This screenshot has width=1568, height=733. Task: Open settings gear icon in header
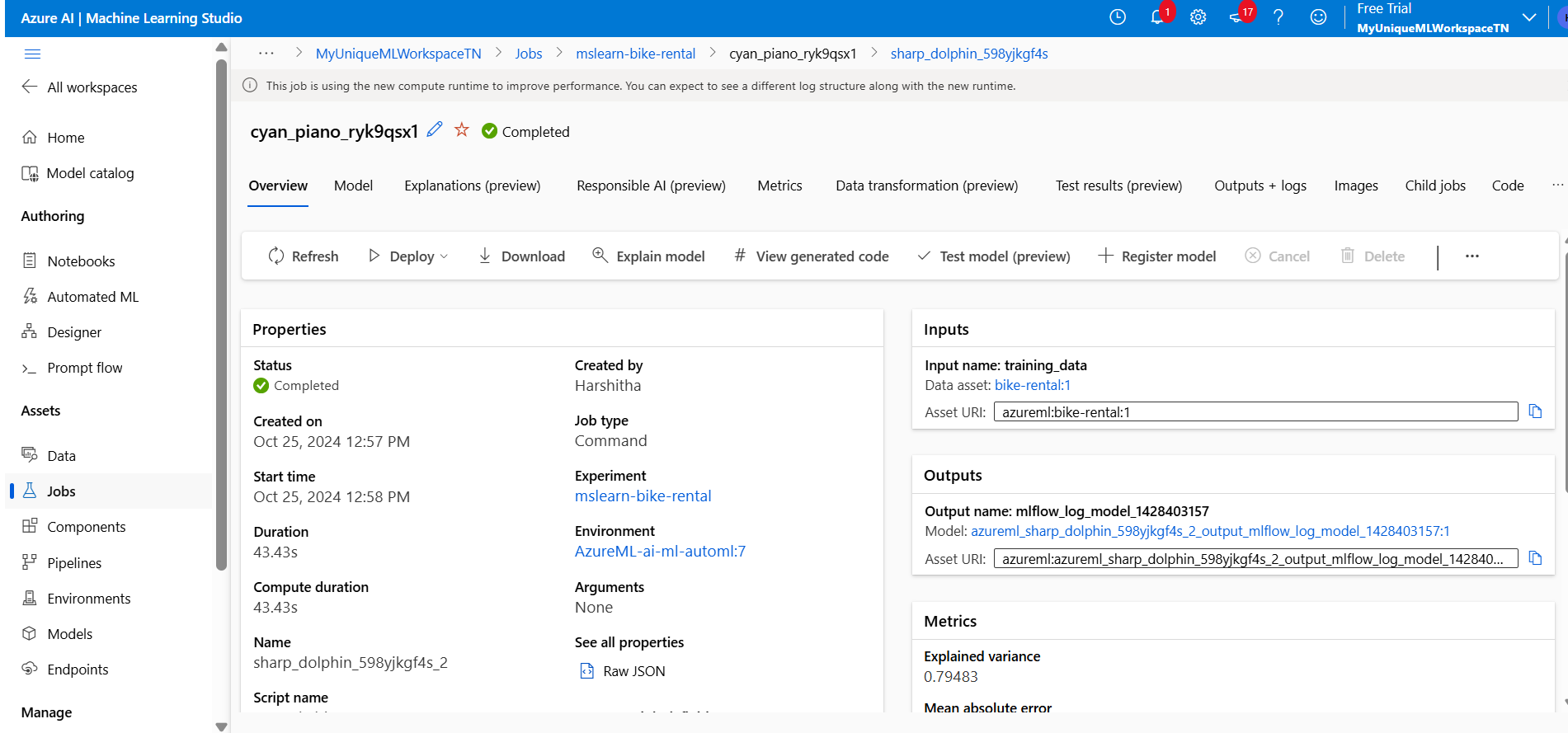click(1198, 17)
